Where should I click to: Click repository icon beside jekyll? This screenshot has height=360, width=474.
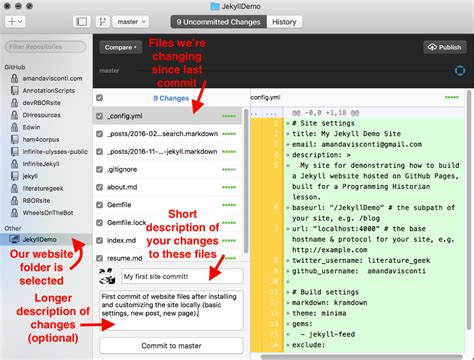click(x=14, y=176)
